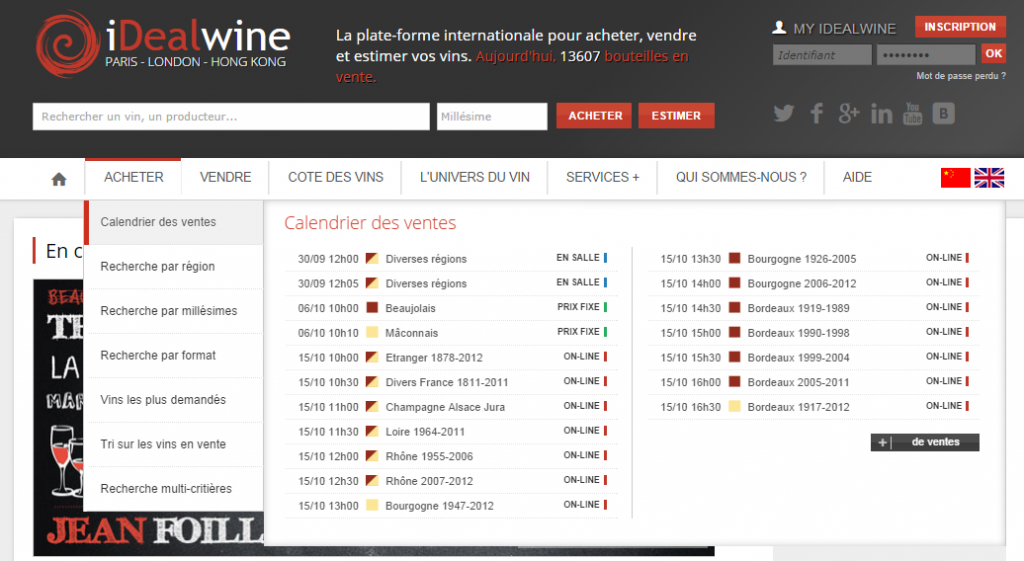Viewport: 1024px width, 561px height.
Task: Open the ACHETER menu tab
Action: (x=133, y=178)
